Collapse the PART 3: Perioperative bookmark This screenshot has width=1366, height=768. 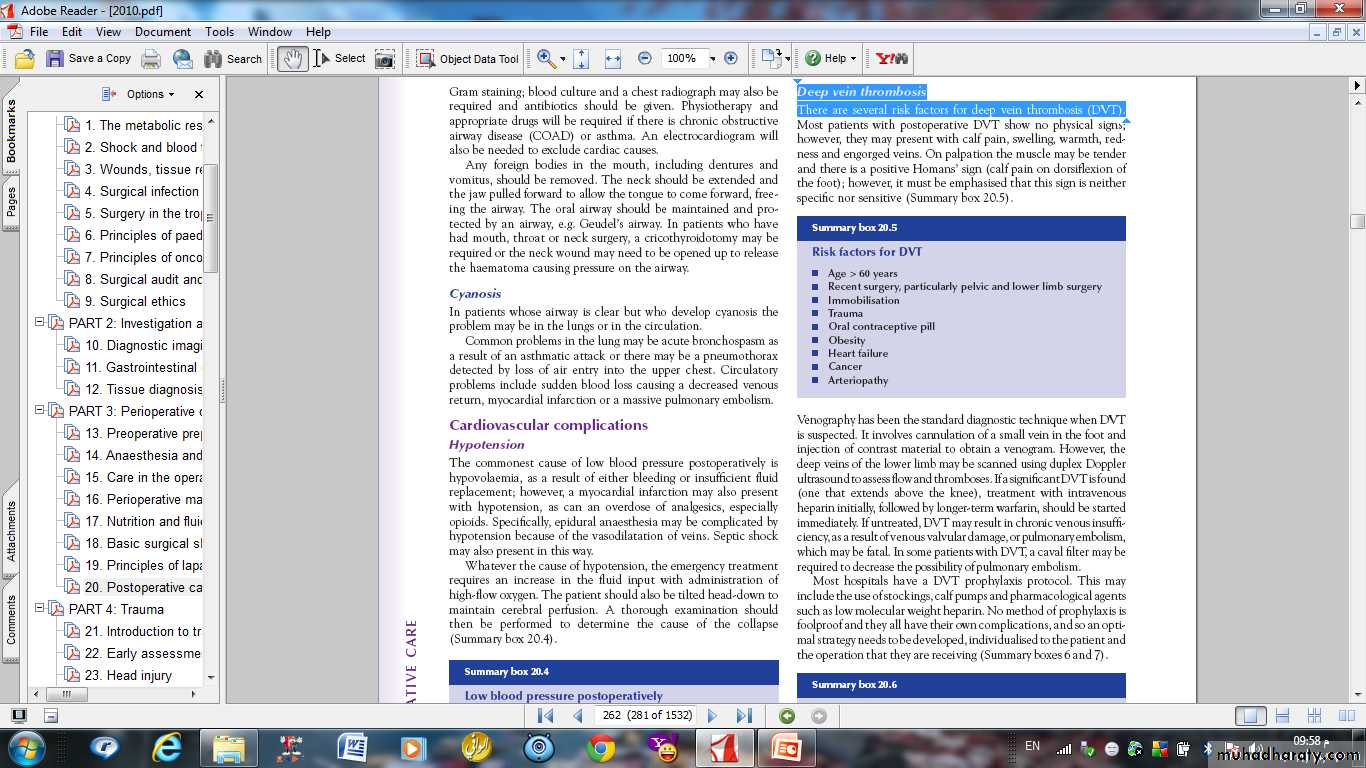[40, 411]
